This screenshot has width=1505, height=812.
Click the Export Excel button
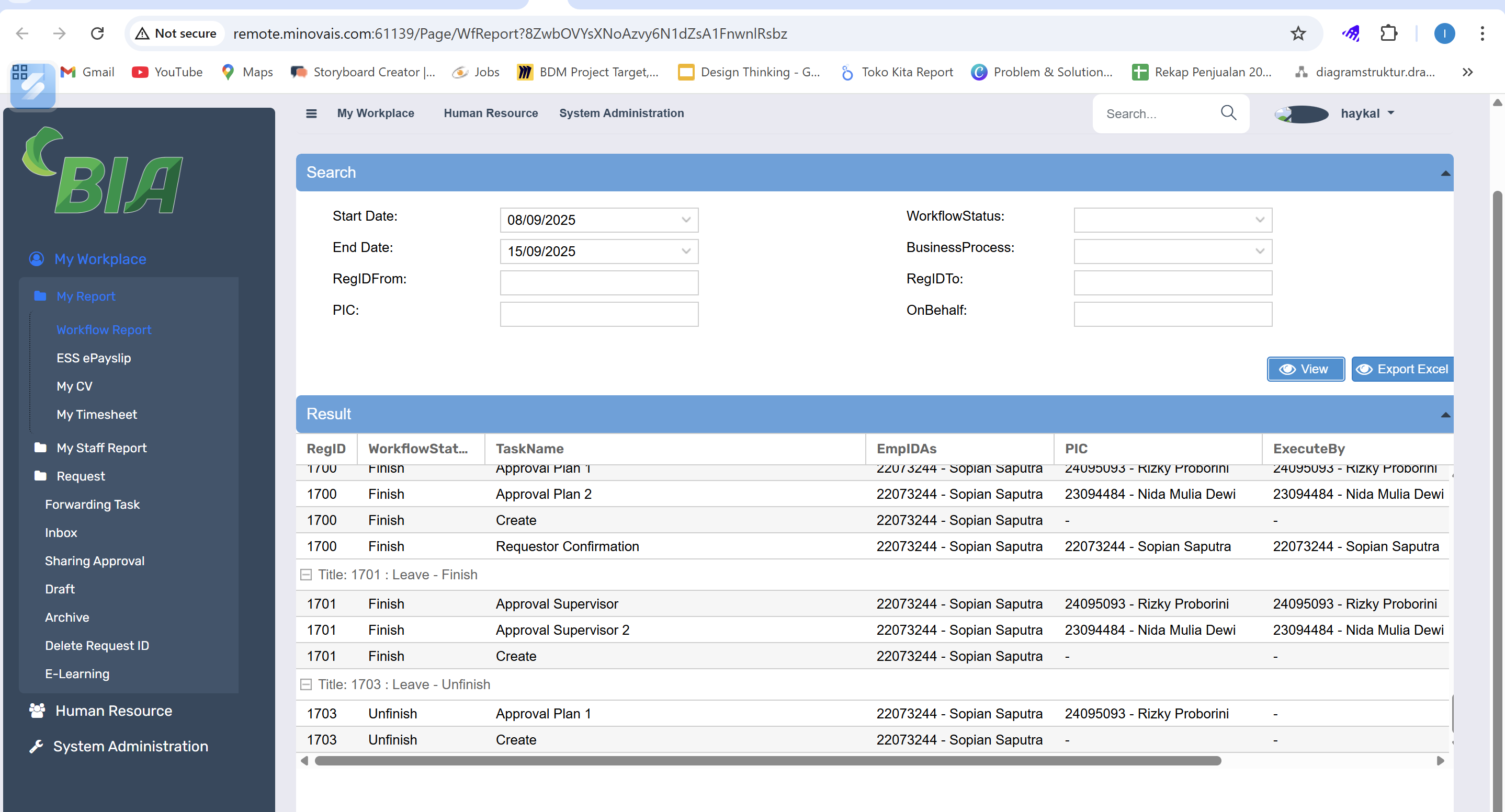point(1402,369)
